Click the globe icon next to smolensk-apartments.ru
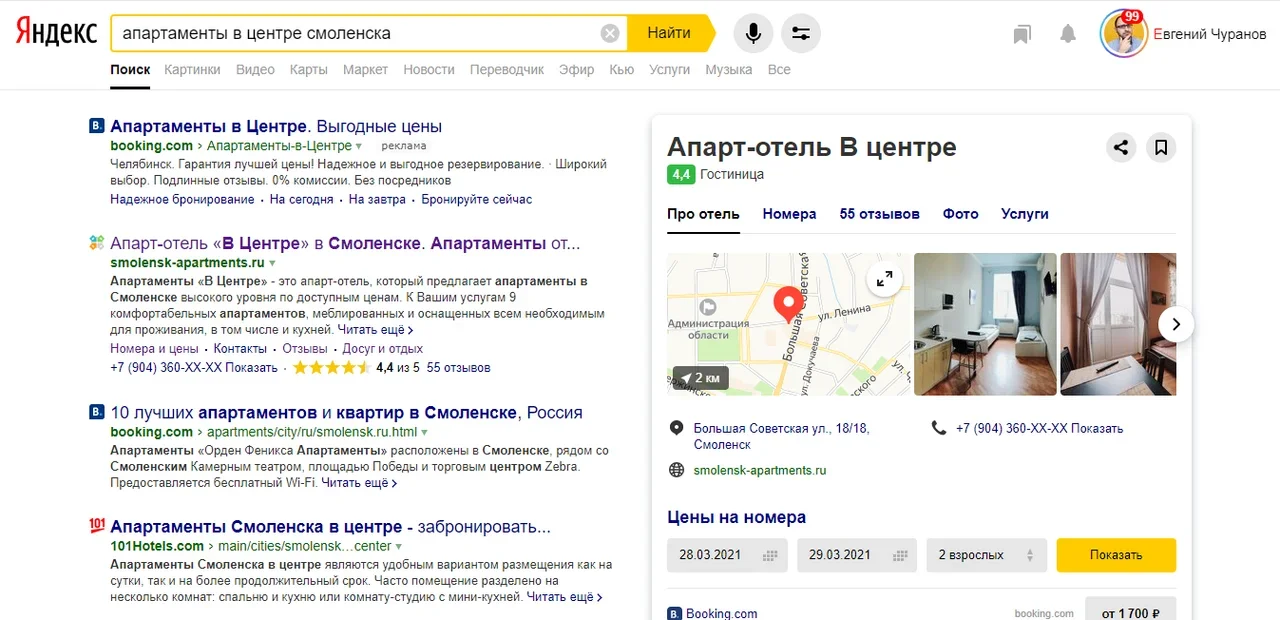The width and height of the screenshot is (1280, 620). click(x=676, y=470)
